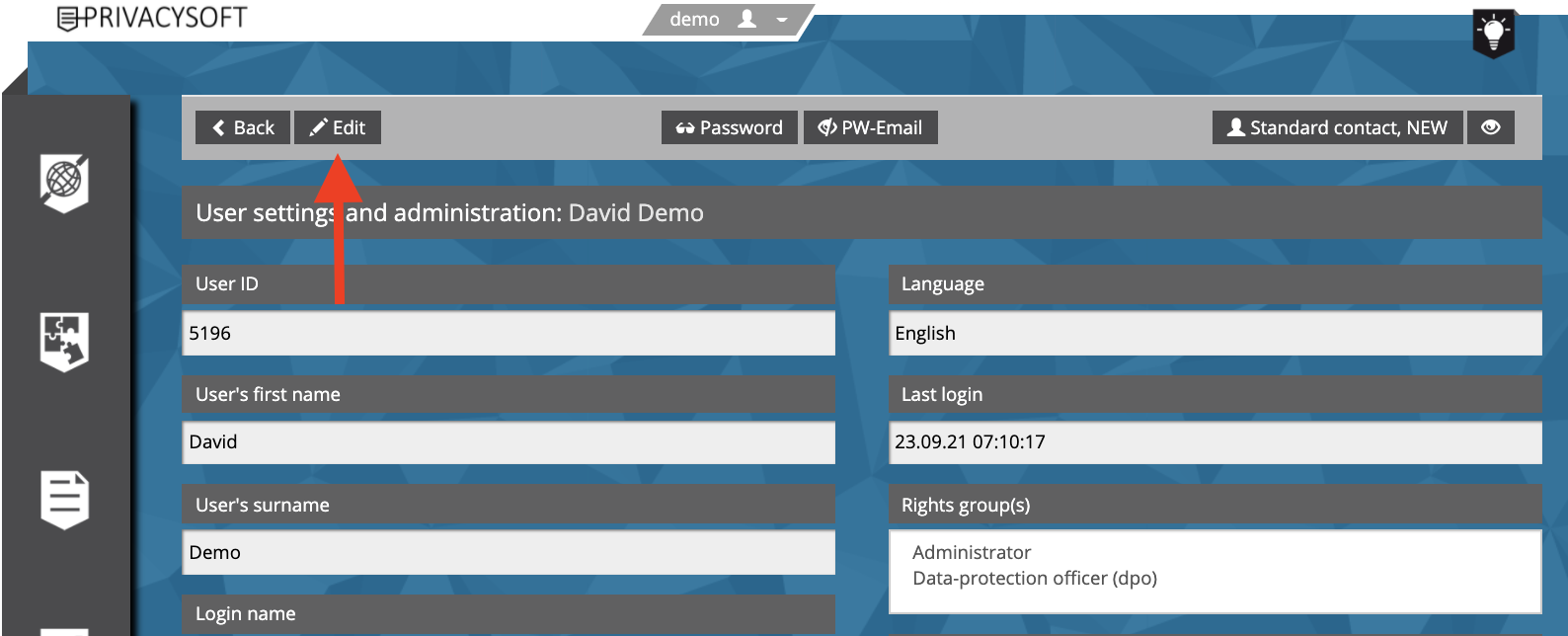Open the globe shield sidebar icon

(64, 183)
